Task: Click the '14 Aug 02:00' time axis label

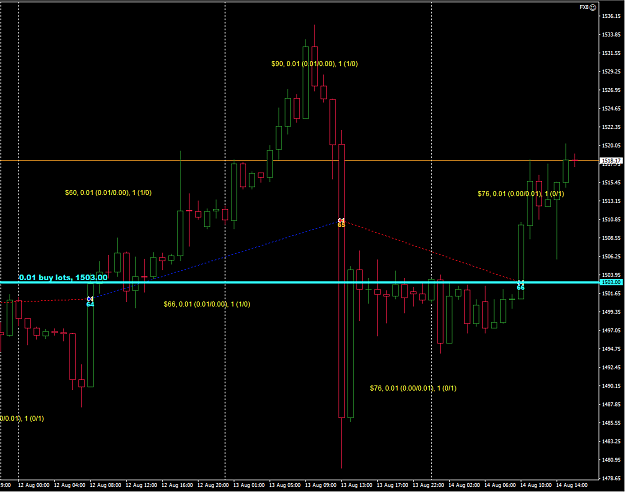Action: (464, 485)
